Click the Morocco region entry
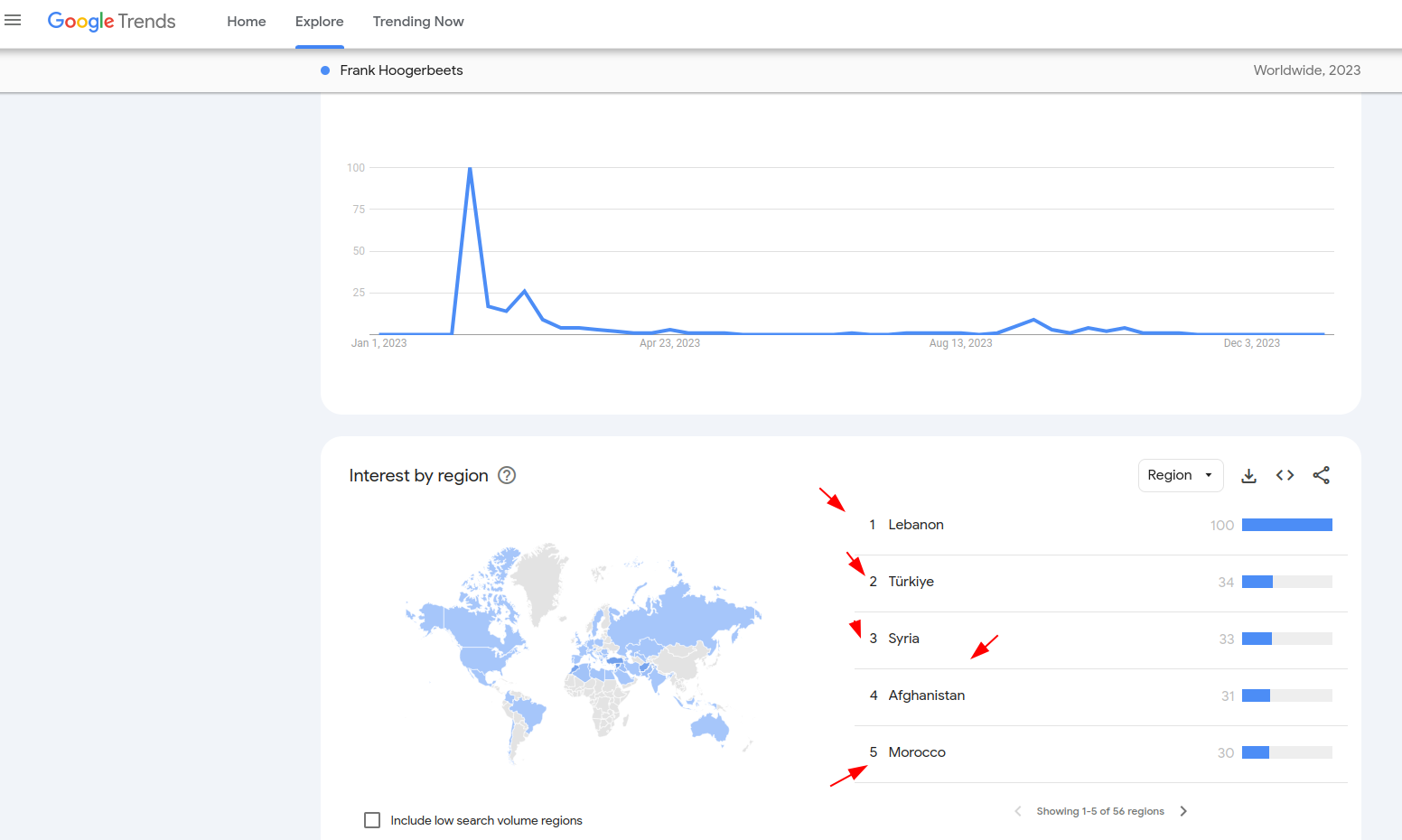Screen dimensions: 1402x840 pos(916,752)
